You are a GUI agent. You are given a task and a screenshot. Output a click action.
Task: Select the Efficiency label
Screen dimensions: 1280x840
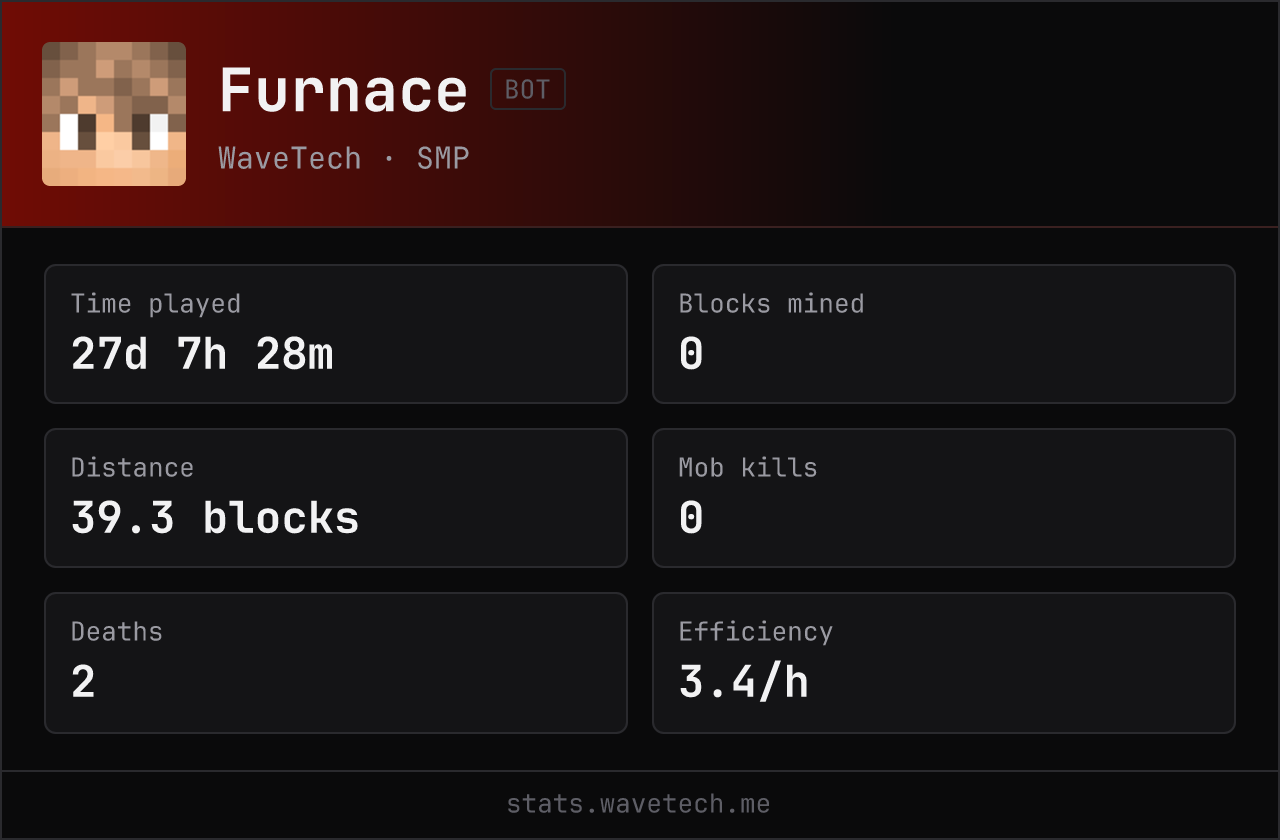click(x=756, y=632)
